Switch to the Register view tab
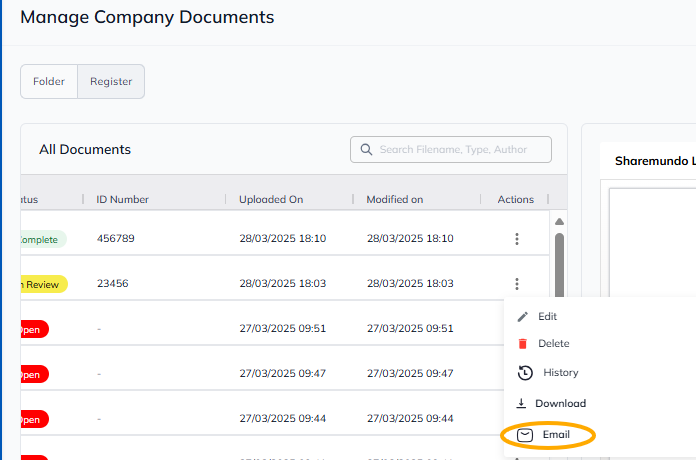This screenshot has height=460, width=696. pyautogui.click(x=111, y=82)
